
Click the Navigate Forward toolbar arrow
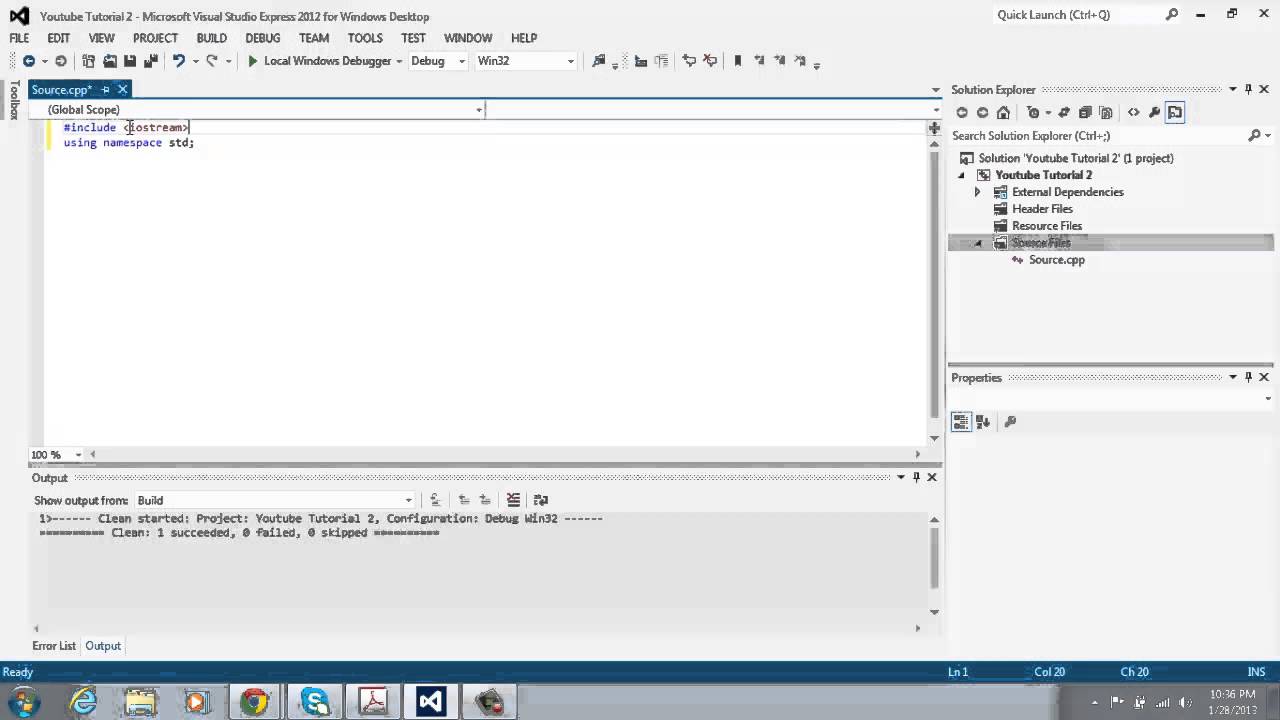pyautogui.click(x=61, y=61)
